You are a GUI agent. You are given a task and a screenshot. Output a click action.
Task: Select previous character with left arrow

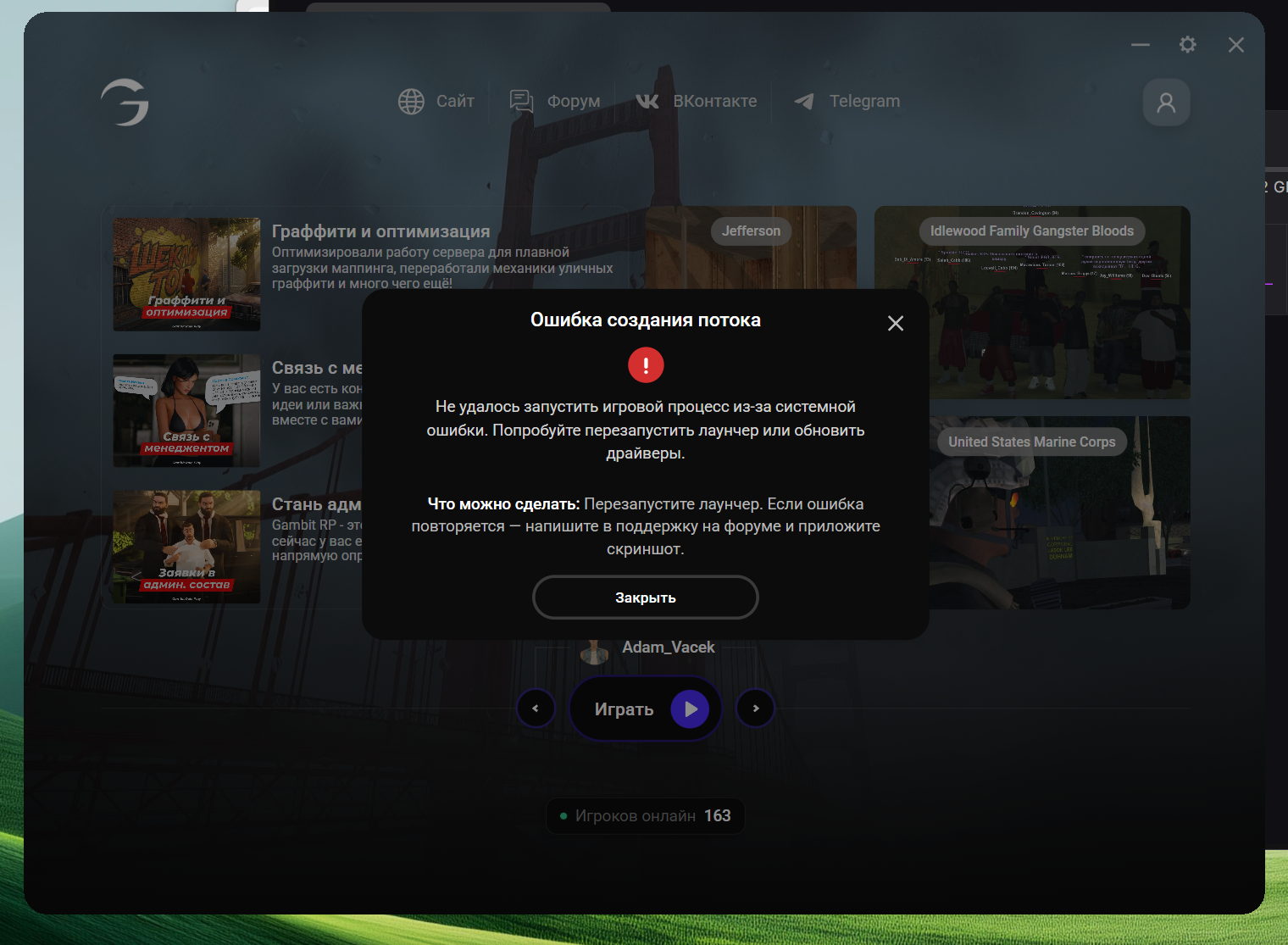pos(536,709)
